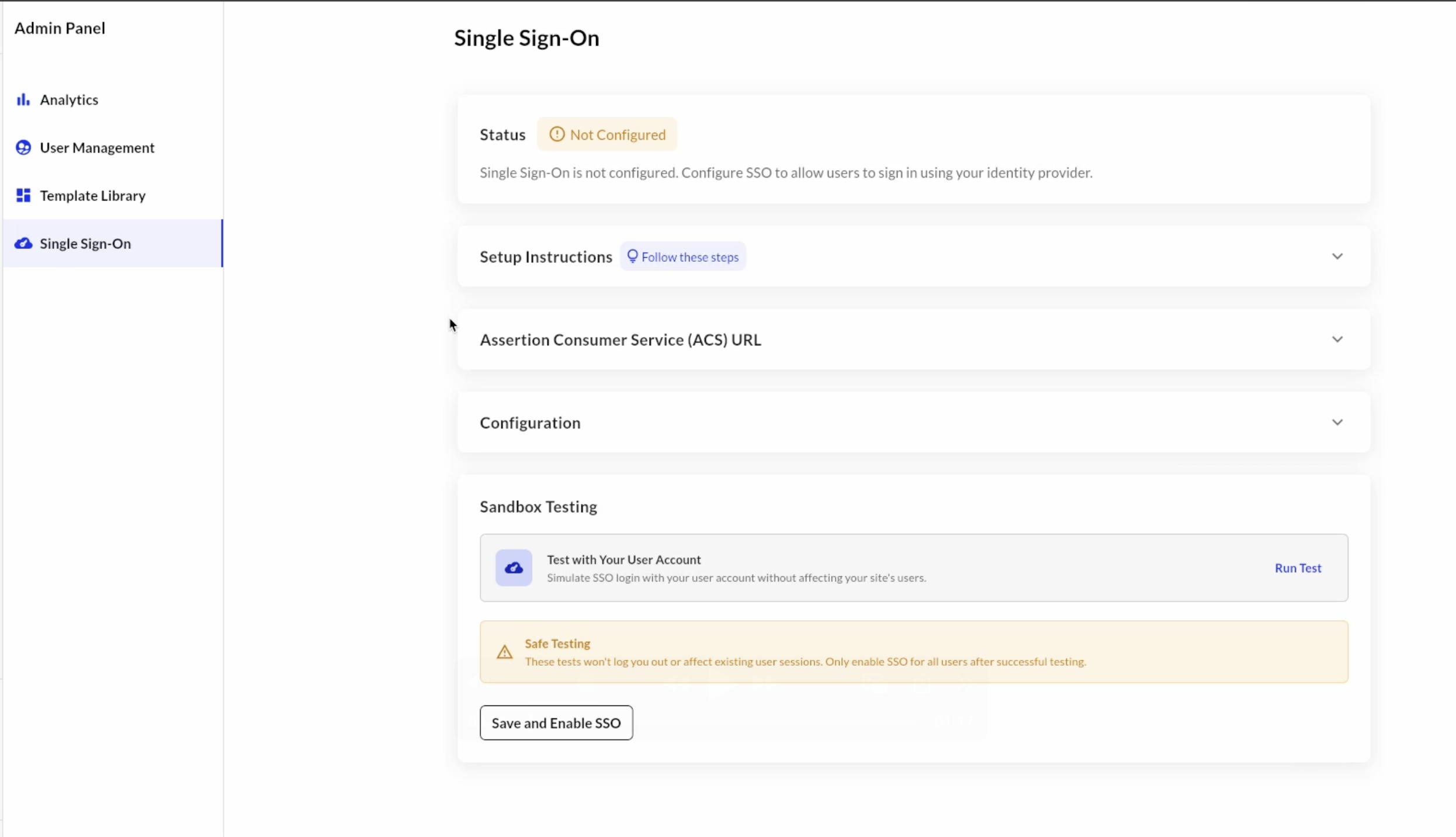
Task: Click the Template Library grid icon
Action: tap(23, 196)
